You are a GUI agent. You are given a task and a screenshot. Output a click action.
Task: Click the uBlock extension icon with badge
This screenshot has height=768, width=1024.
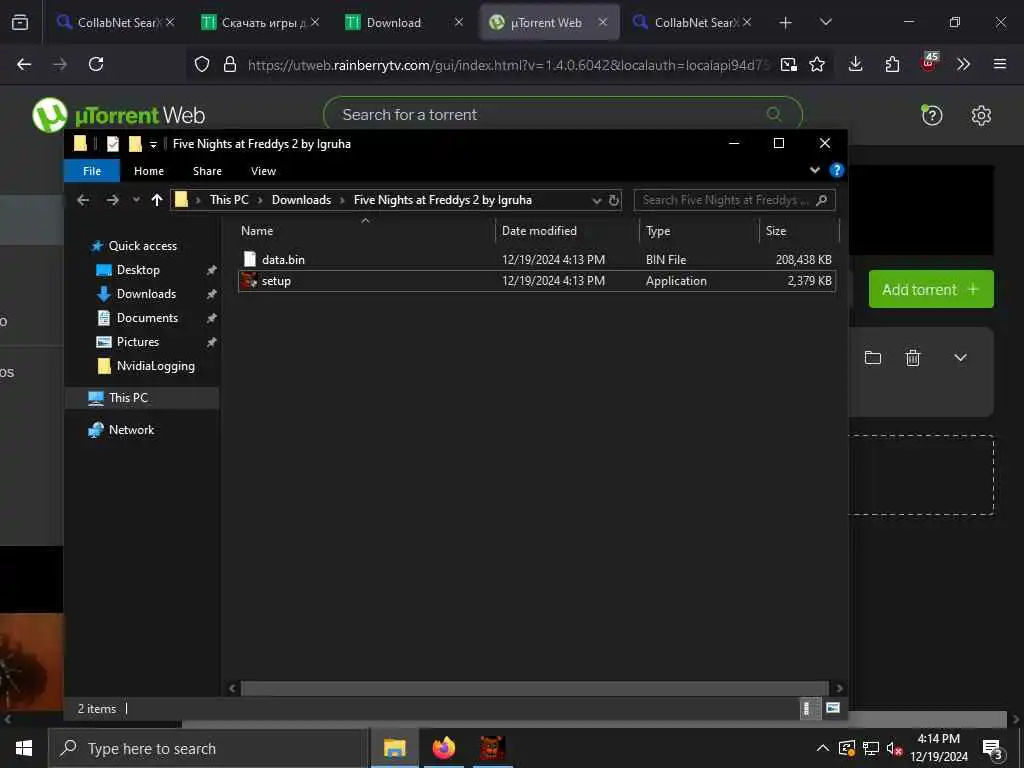(x=929, y=62)
